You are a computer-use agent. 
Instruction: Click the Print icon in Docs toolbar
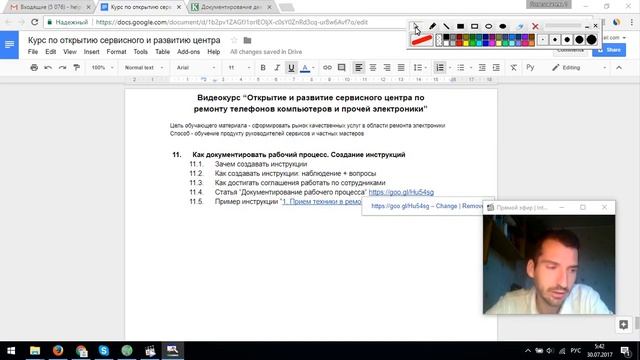(x=34, y=67)
